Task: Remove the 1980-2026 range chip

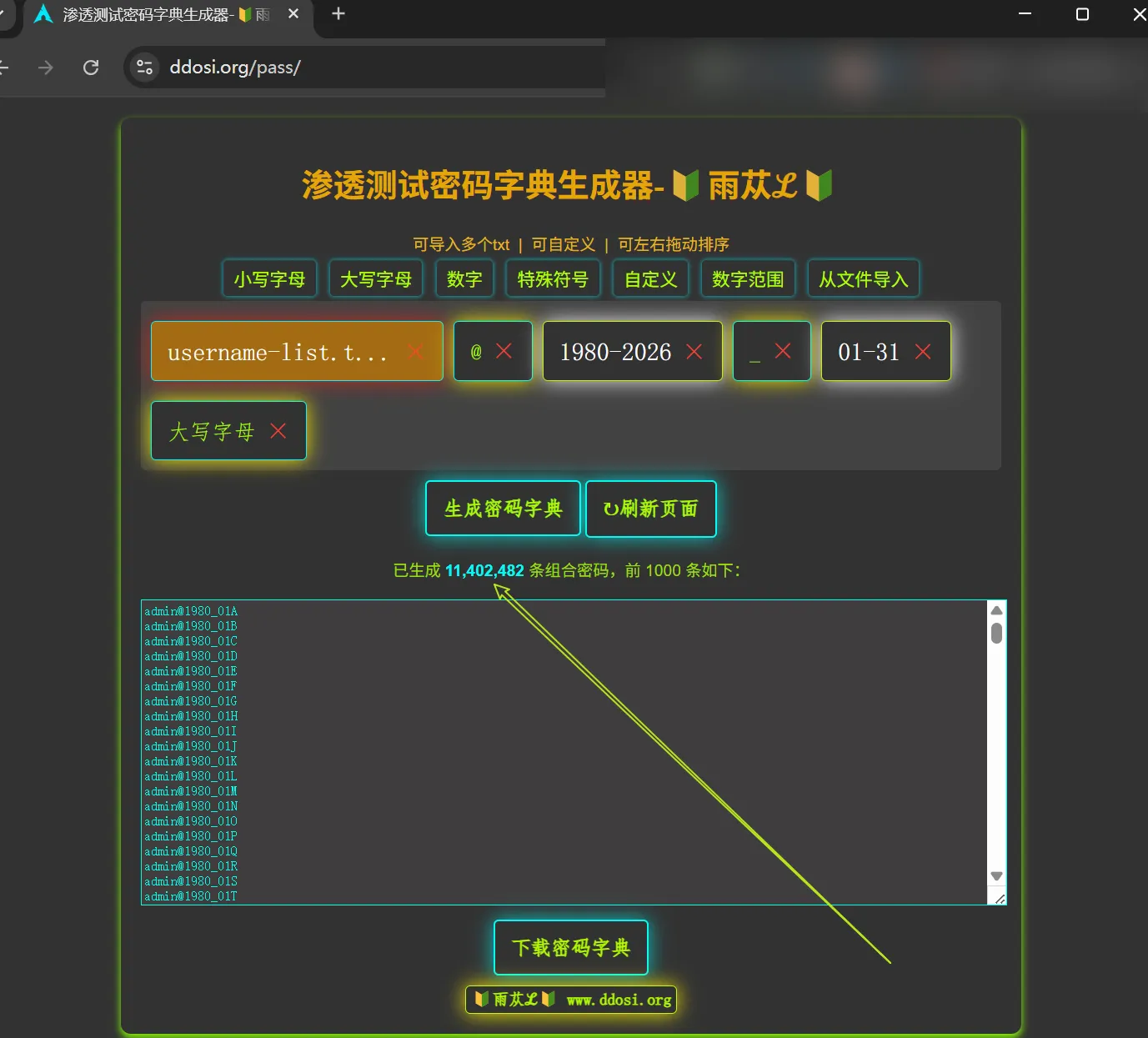Action: pos(694,352)
